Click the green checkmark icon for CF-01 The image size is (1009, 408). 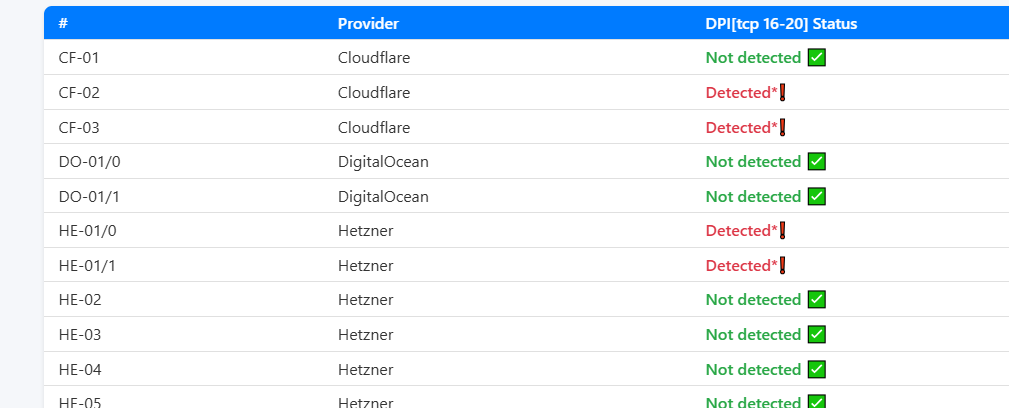coord(816,58)
